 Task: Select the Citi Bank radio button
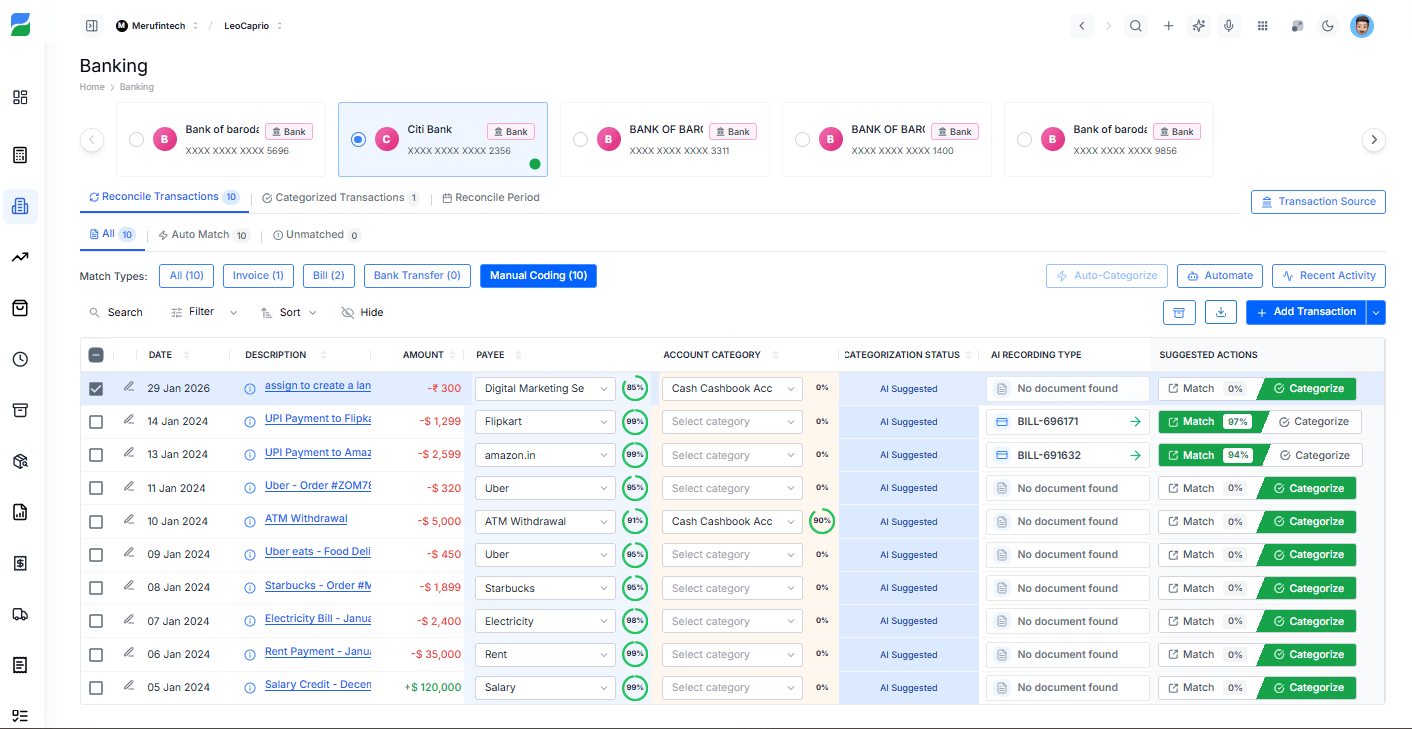point(358,139)
